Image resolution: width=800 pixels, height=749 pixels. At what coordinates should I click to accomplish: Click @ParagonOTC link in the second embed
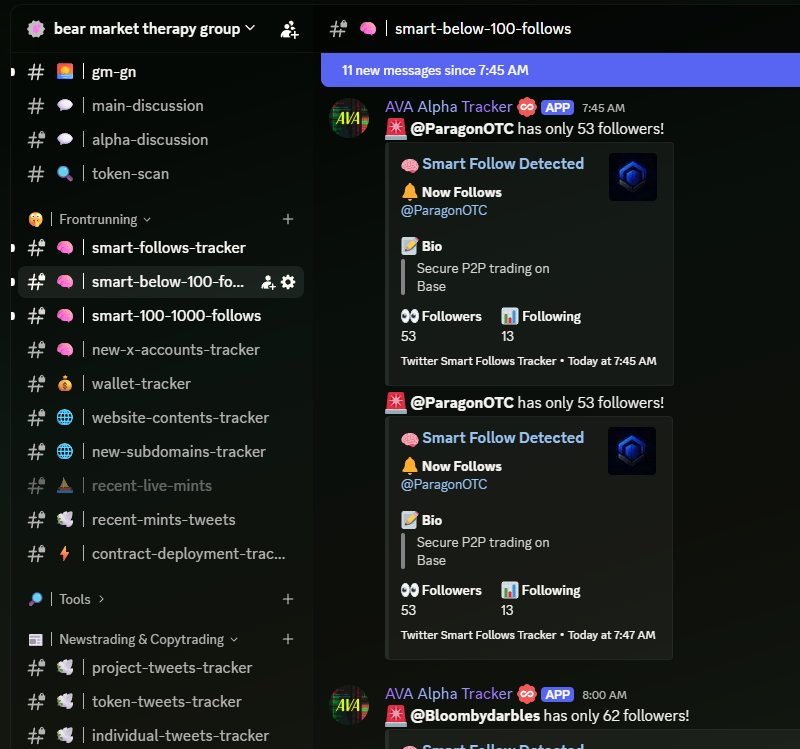(444, 485)
